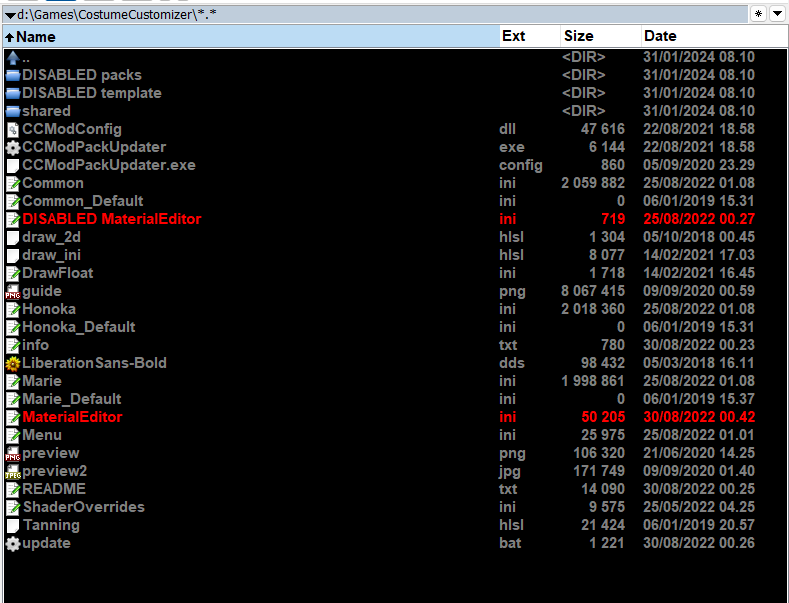Select the DrawFloat file name
This screenshot has height=603, width=789.
(57, 273)
